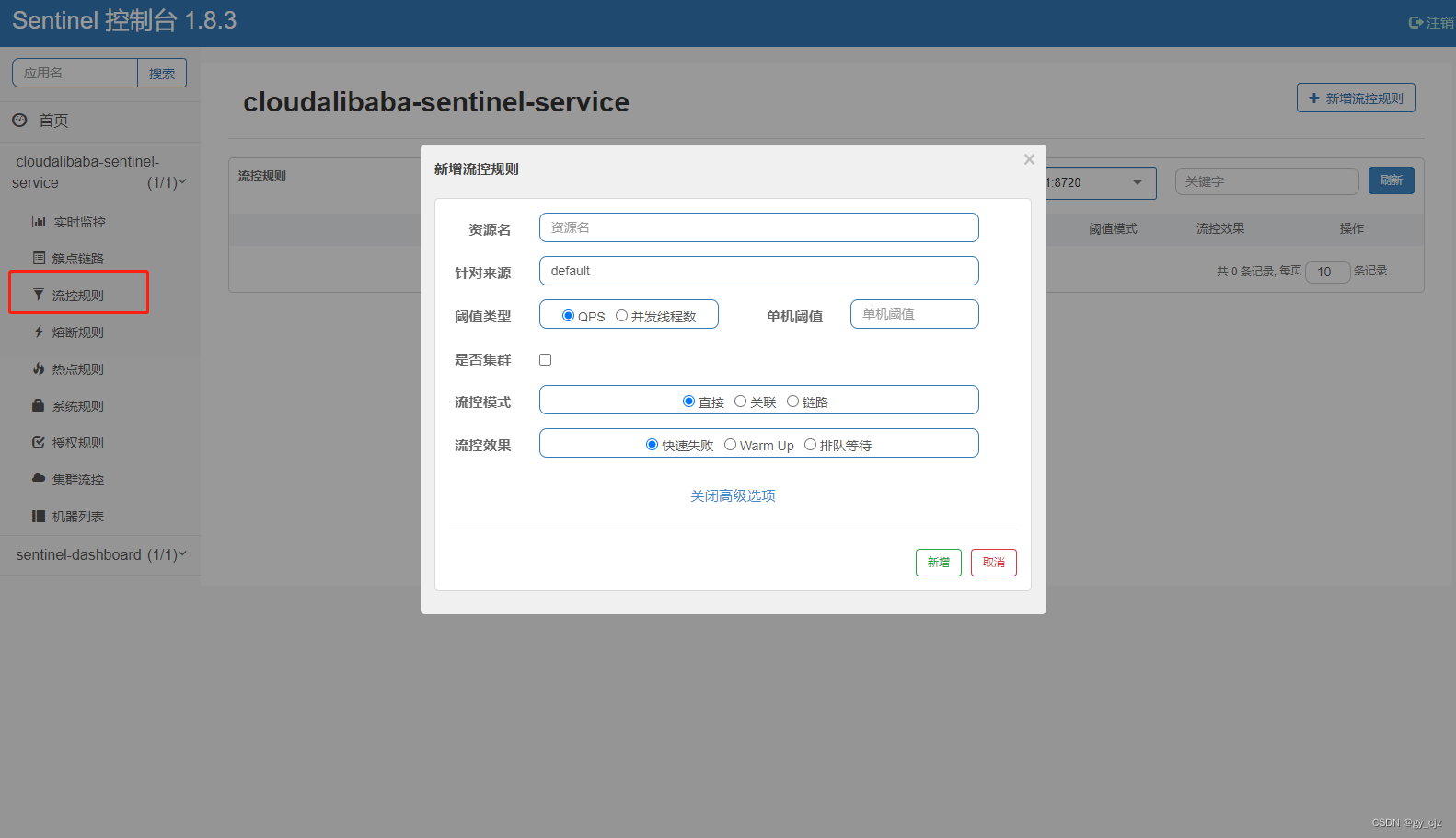Open 实时监控 menu item
Screen dimensions: 1456x838
79,222
